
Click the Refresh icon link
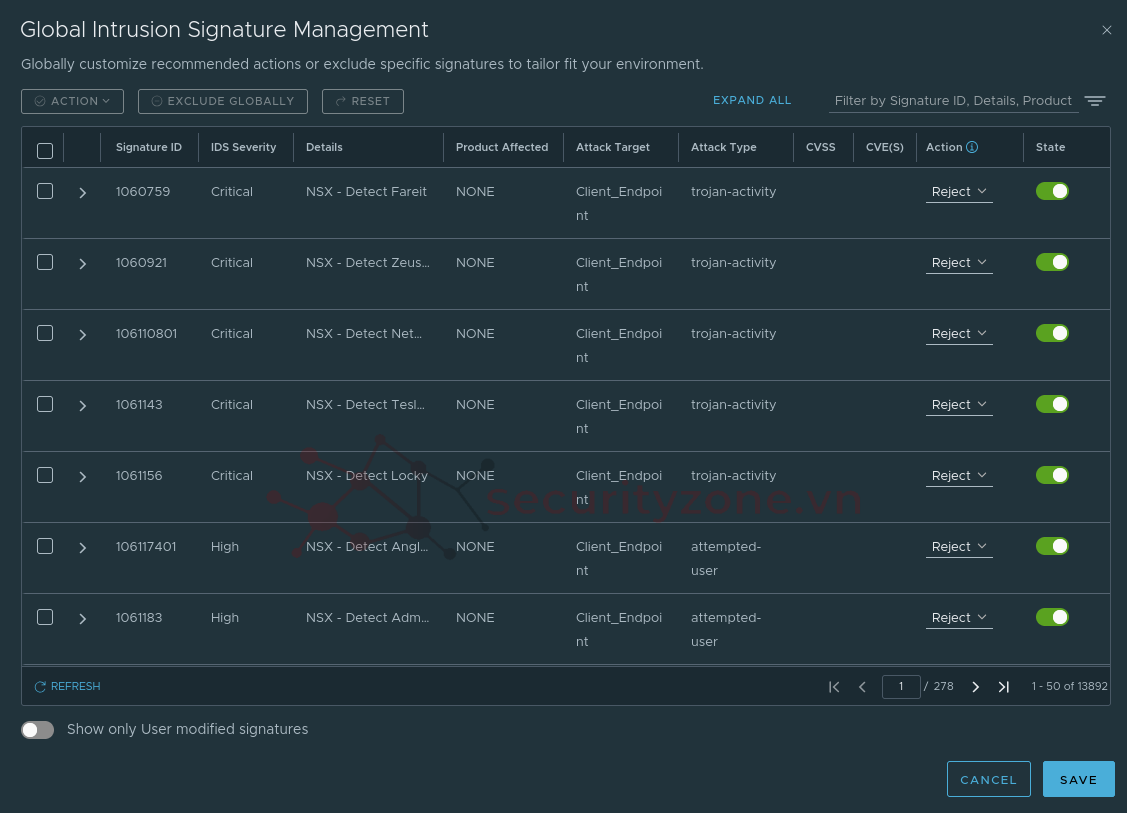68,687
